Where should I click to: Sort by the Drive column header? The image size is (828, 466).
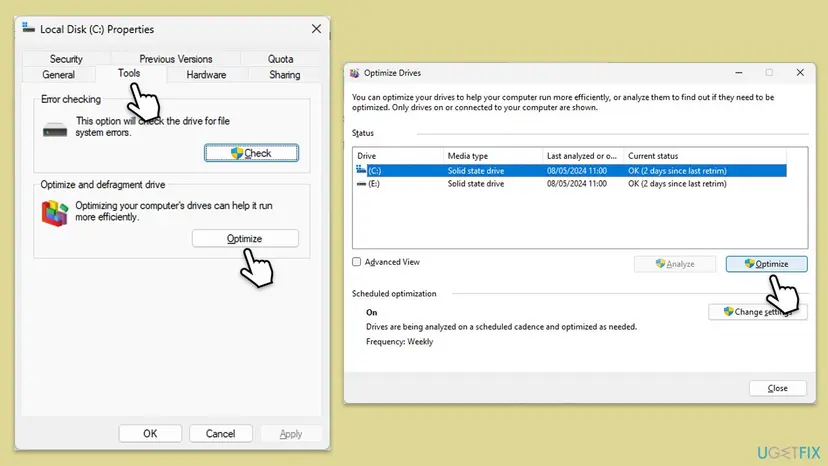coord(398,156)
